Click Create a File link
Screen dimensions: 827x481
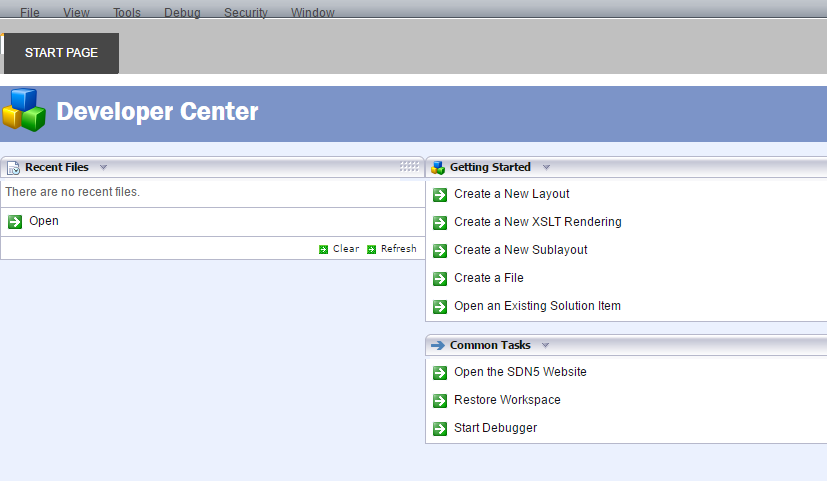coord(489,278)
